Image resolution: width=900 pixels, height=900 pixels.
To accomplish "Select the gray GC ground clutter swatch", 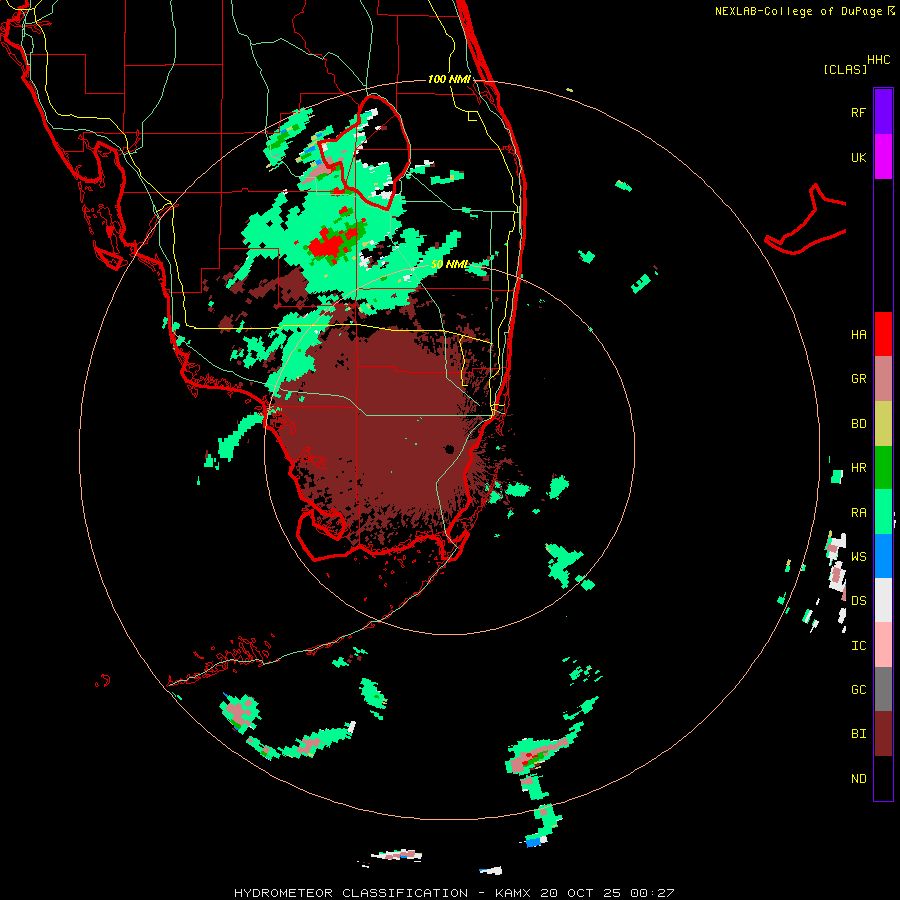I will 883,689.
